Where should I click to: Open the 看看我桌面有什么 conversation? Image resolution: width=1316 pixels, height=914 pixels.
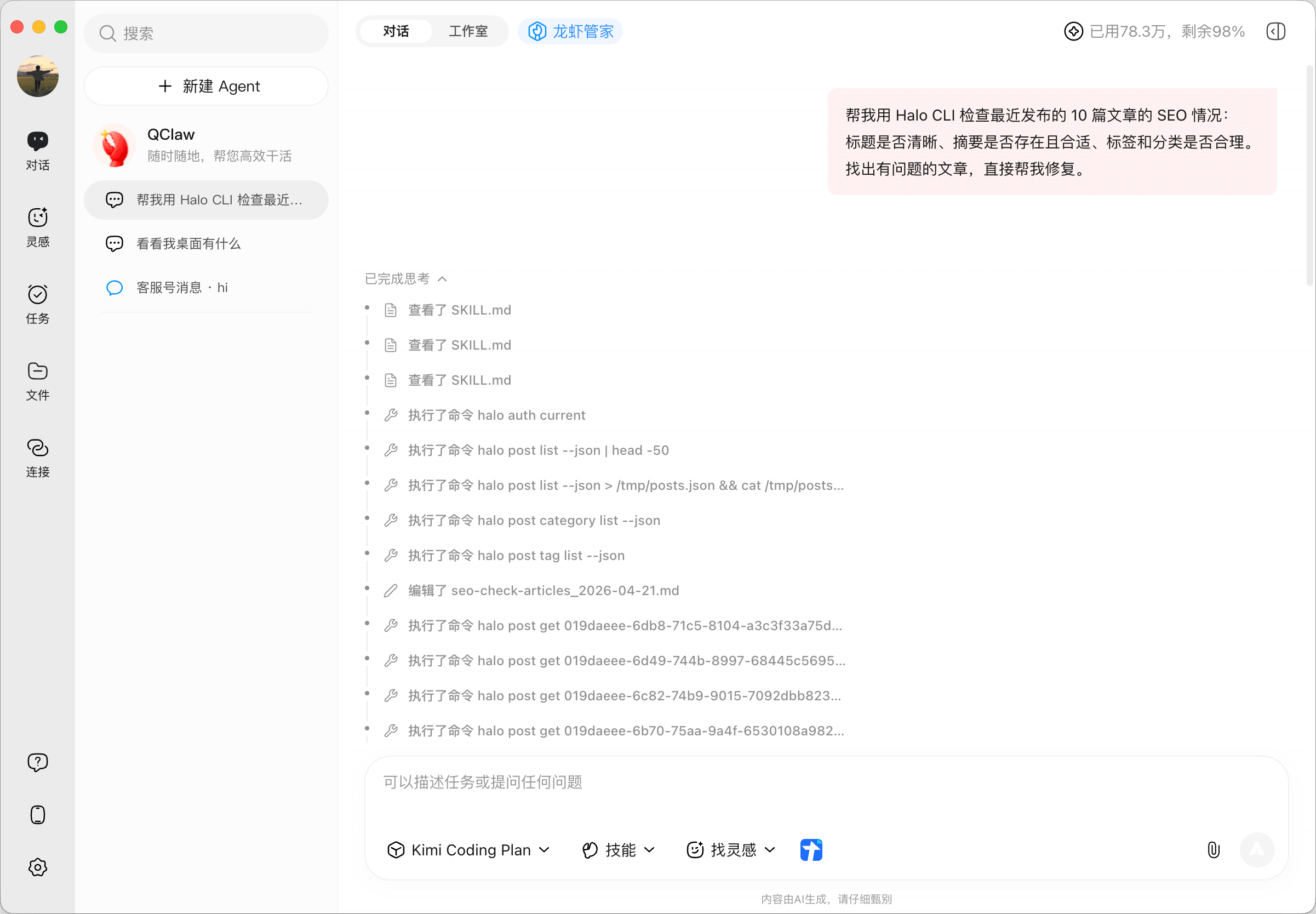click(x=188, y=244)
